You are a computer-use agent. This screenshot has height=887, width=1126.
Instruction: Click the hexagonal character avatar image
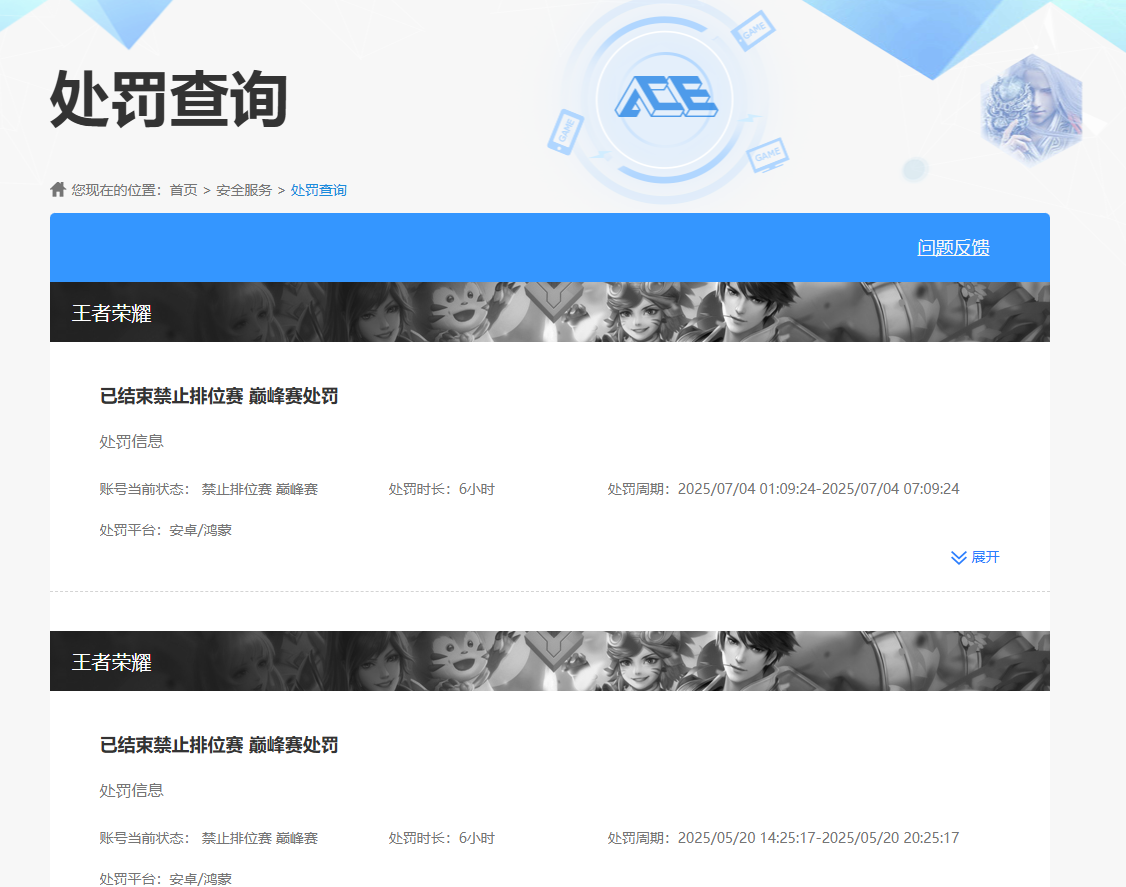click(x=1032, y=108)
